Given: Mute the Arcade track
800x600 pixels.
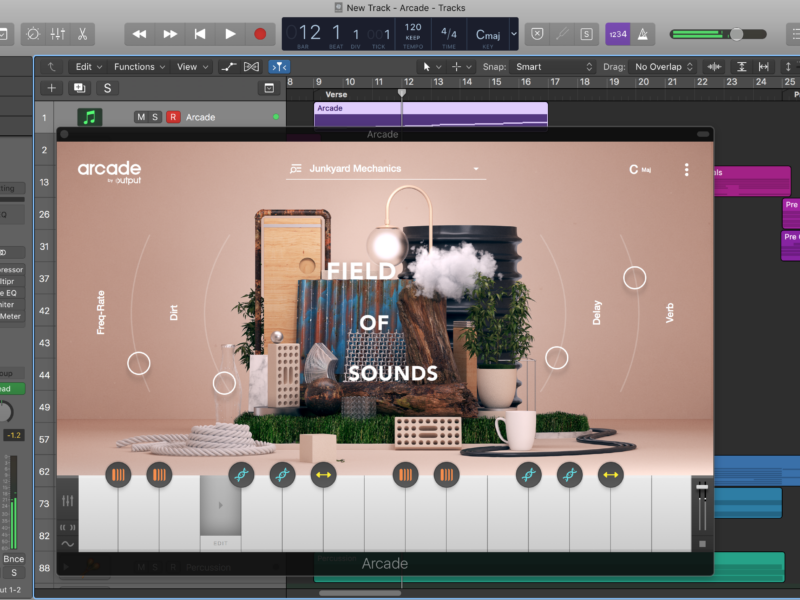Looking at the screenshot, I should [141, 117].
